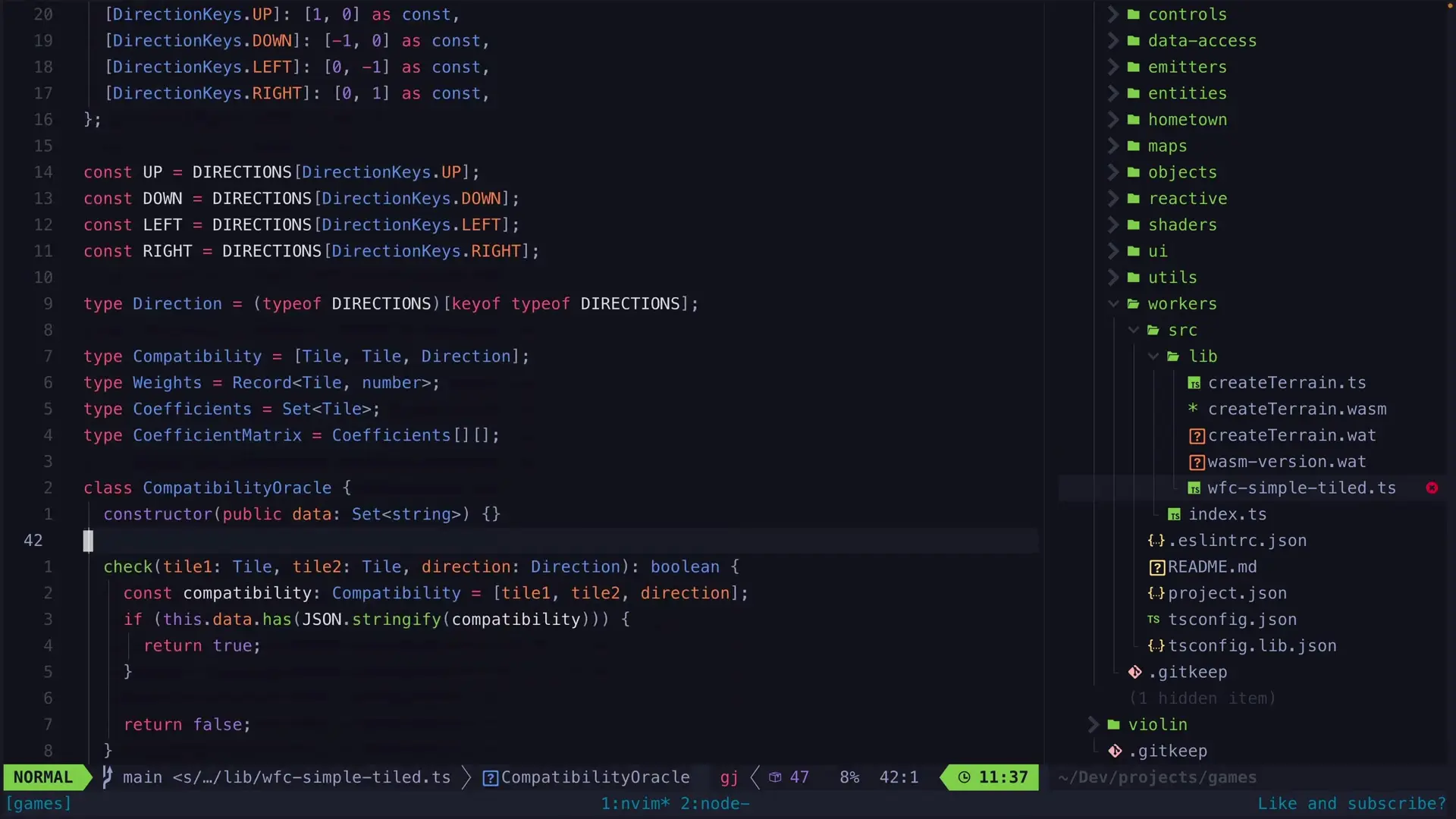The width and height of the screenshot is (1456, 819).
Task: Click the utils folder icon
Action: click(x=1133, y=277)
